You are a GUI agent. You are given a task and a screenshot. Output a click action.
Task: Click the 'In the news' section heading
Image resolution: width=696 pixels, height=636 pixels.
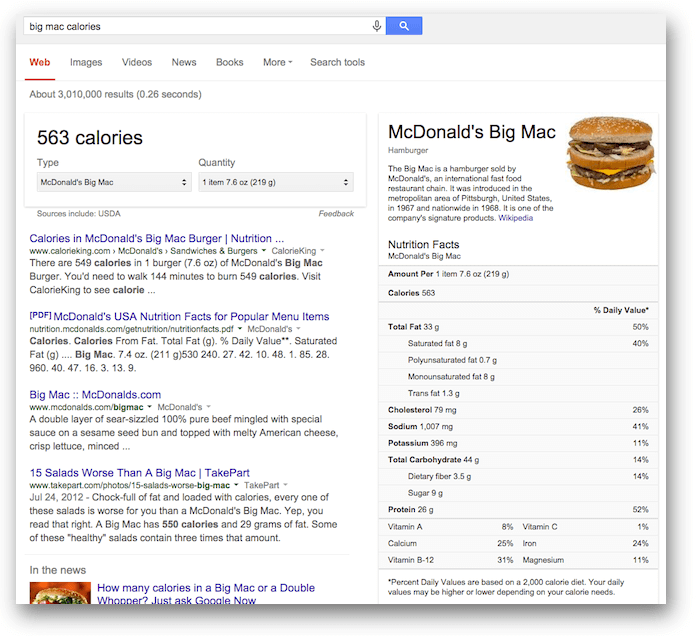pos(58,570)
